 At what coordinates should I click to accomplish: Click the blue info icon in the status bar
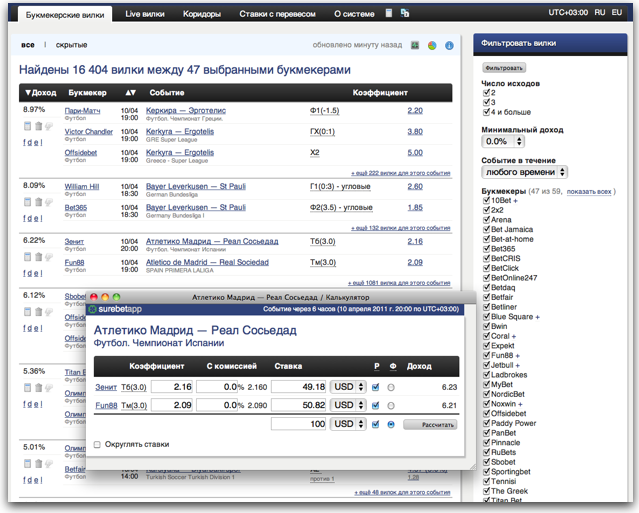coord(449,46)
